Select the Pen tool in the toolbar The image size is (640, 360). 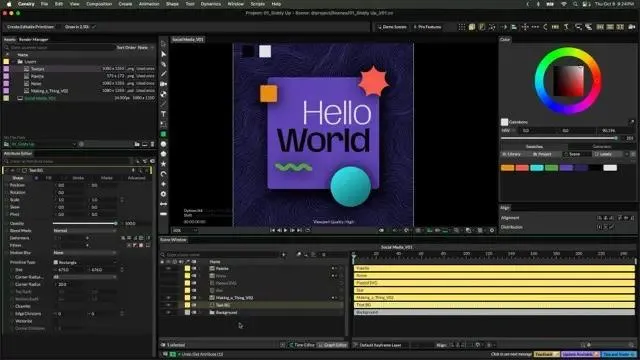163,64
